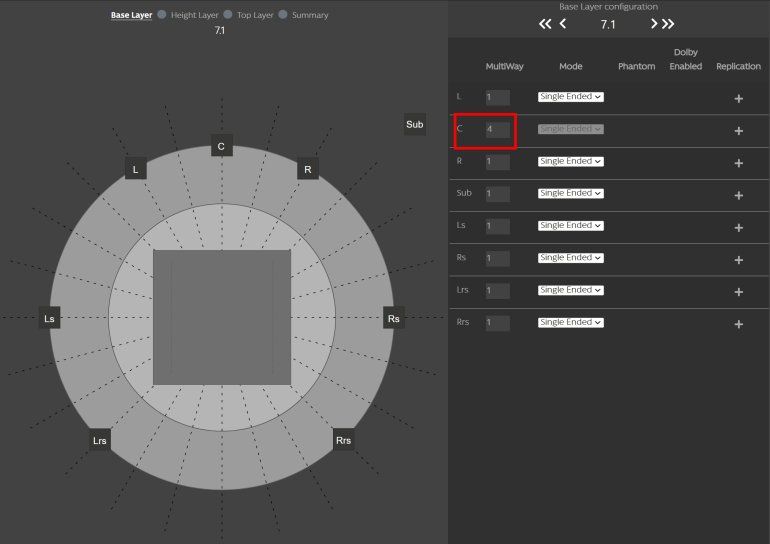The width and height of the screenshot is (770, 544).
Task: Click the skip-to-last double right arrow
Action: [x=668, y=23]
